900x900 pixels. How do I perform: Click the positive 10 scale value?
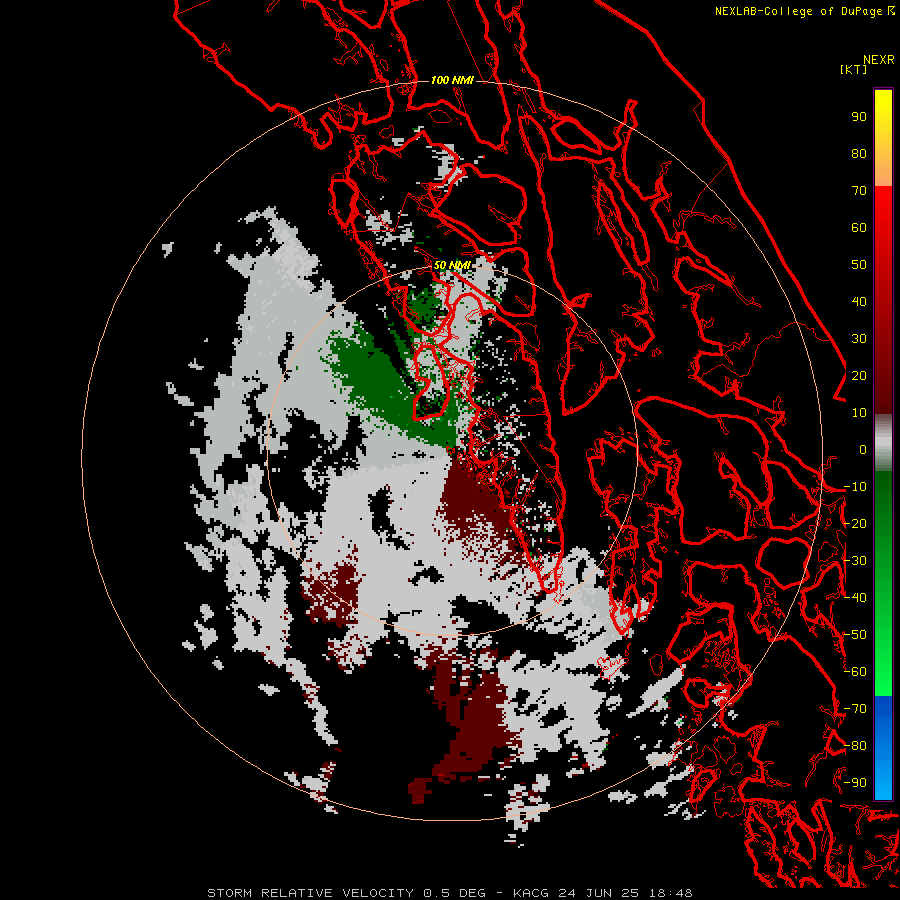[859, 413]
